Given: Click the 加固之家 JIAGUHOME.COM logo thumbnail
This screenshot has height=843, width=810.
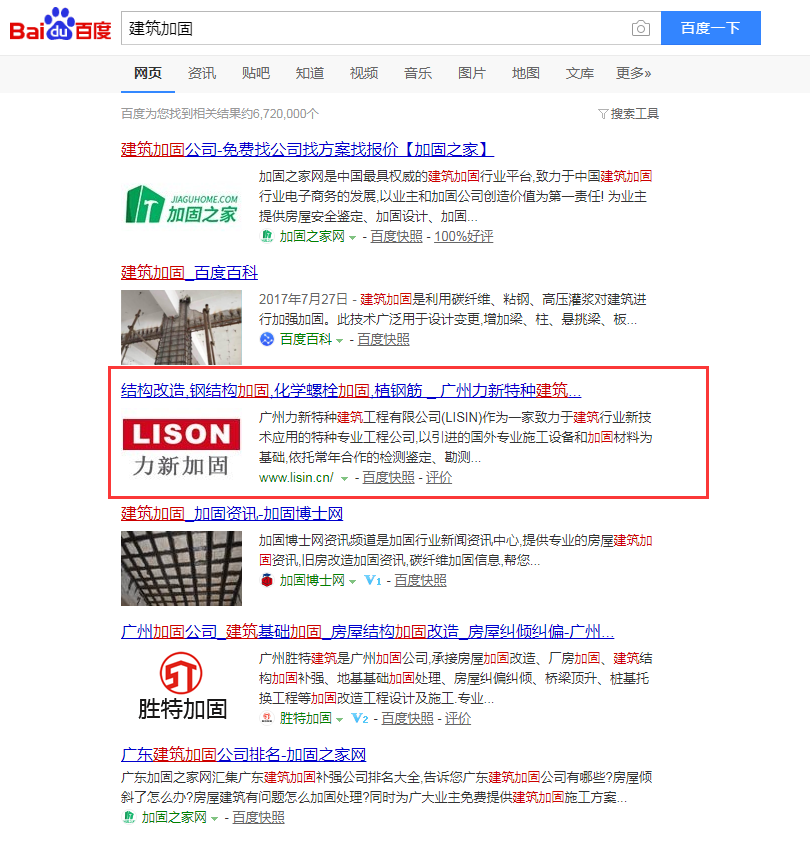Looking at the screenshot, I should (182, 205).
